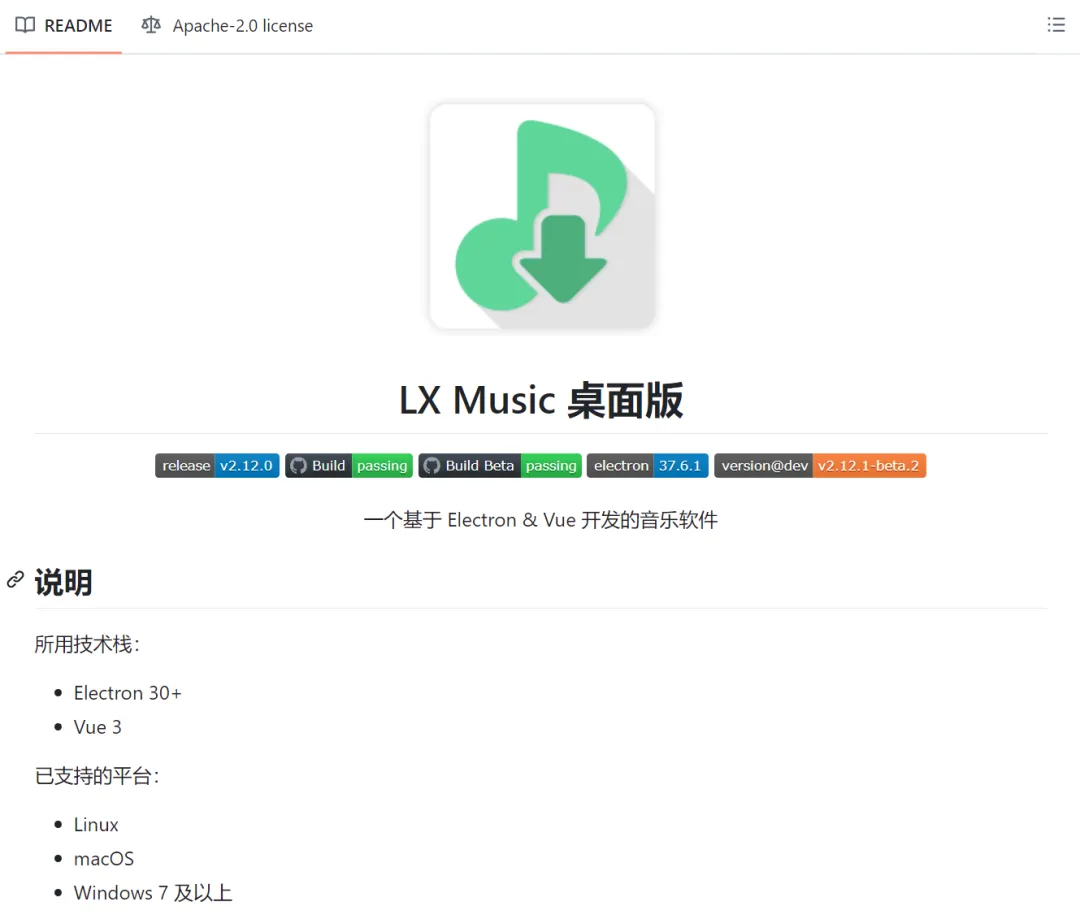Click the book icon on README tab

pyautogui.click(x=25, y=25)
